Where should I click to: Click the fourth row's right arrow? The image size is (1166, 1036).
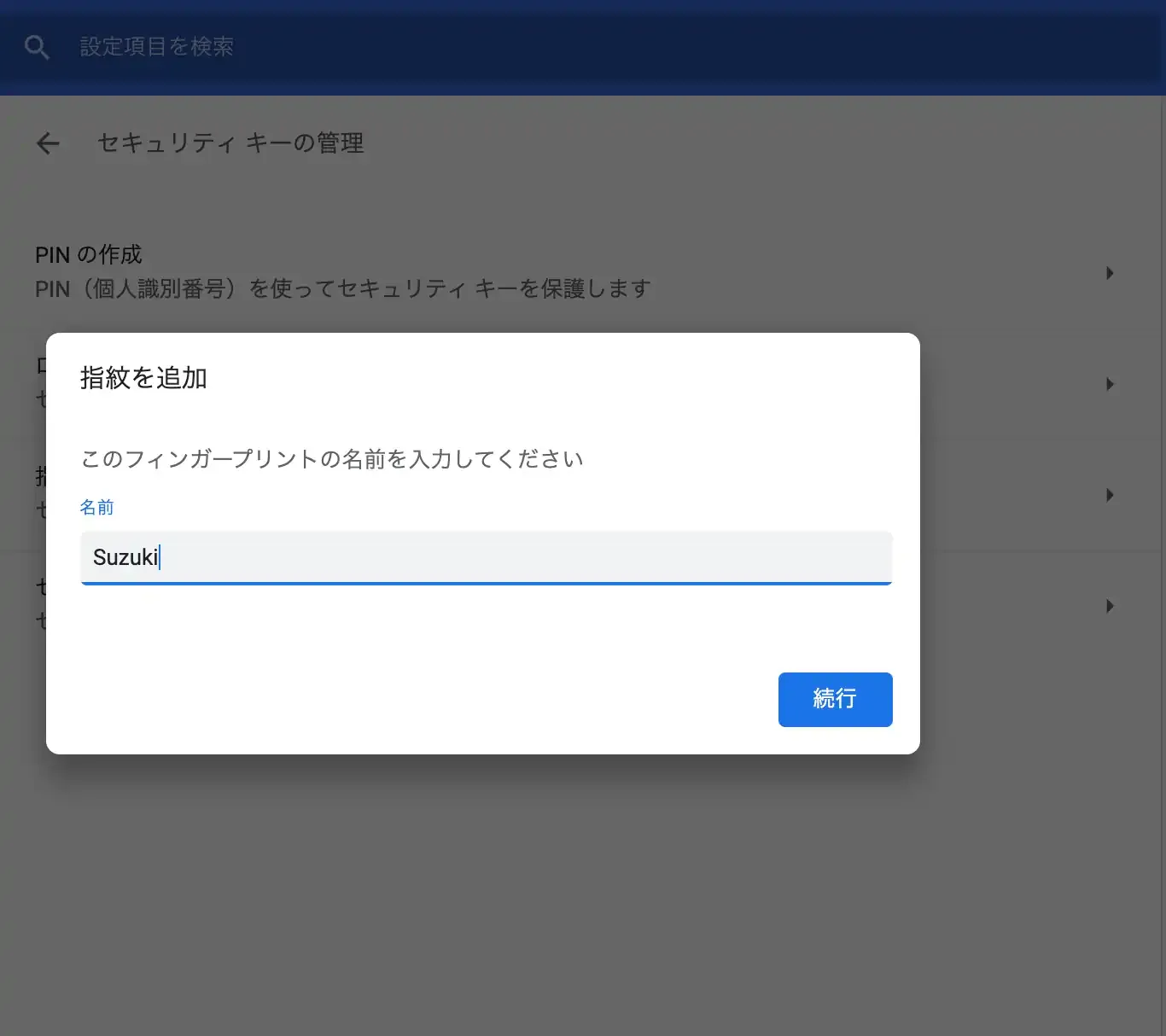point(1110,606)
